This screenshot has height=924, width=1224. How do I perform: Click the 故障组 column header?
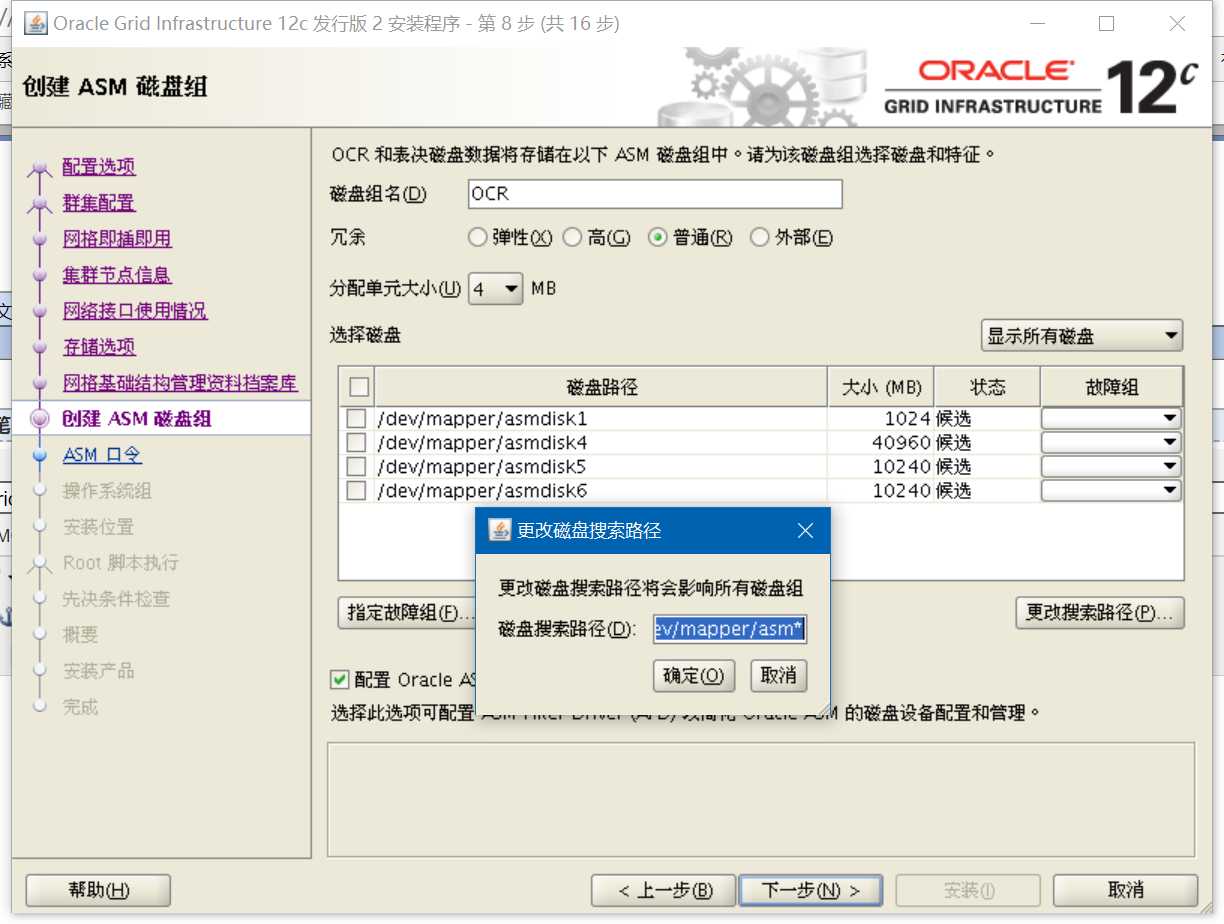tap(1112, 387)
